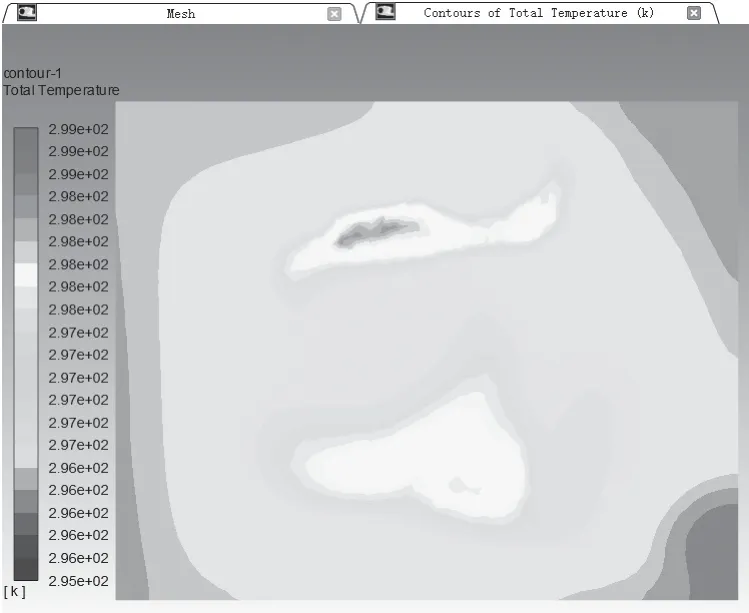The width and height of the screenshot is (749, 613).
Task: Click the Total Temperature legend title
Action: tap(61, 90)
